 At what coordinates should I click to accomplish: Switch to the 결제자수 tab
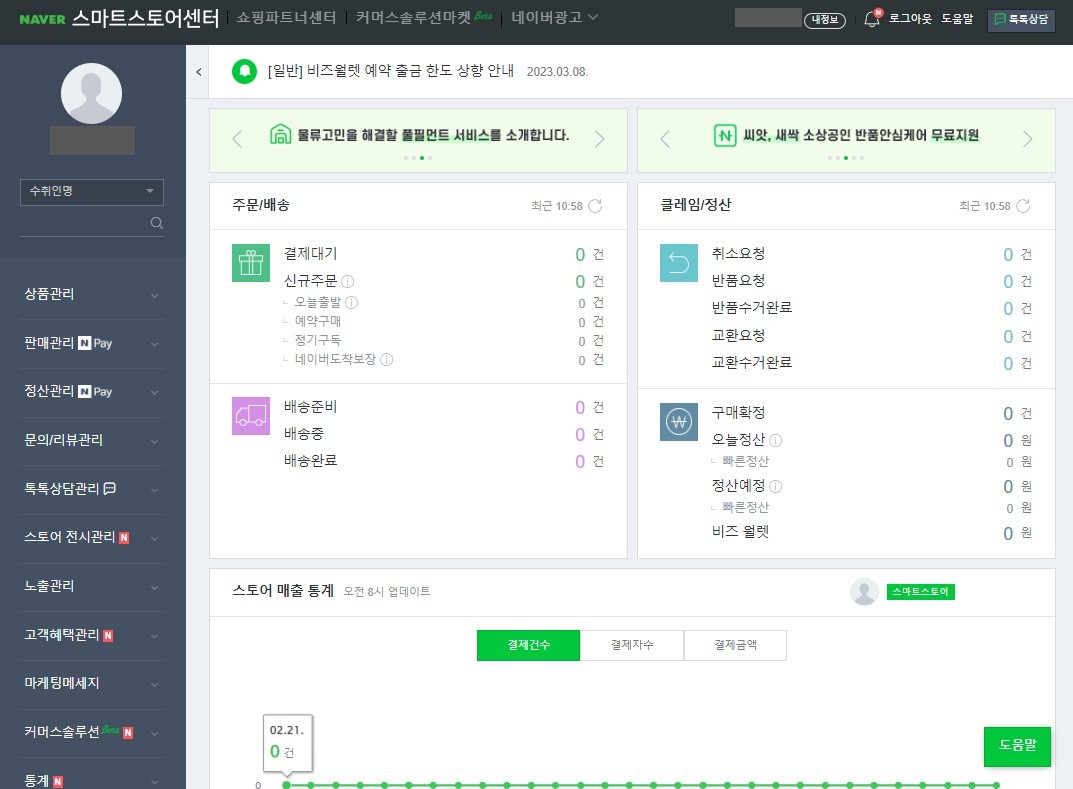631,645
